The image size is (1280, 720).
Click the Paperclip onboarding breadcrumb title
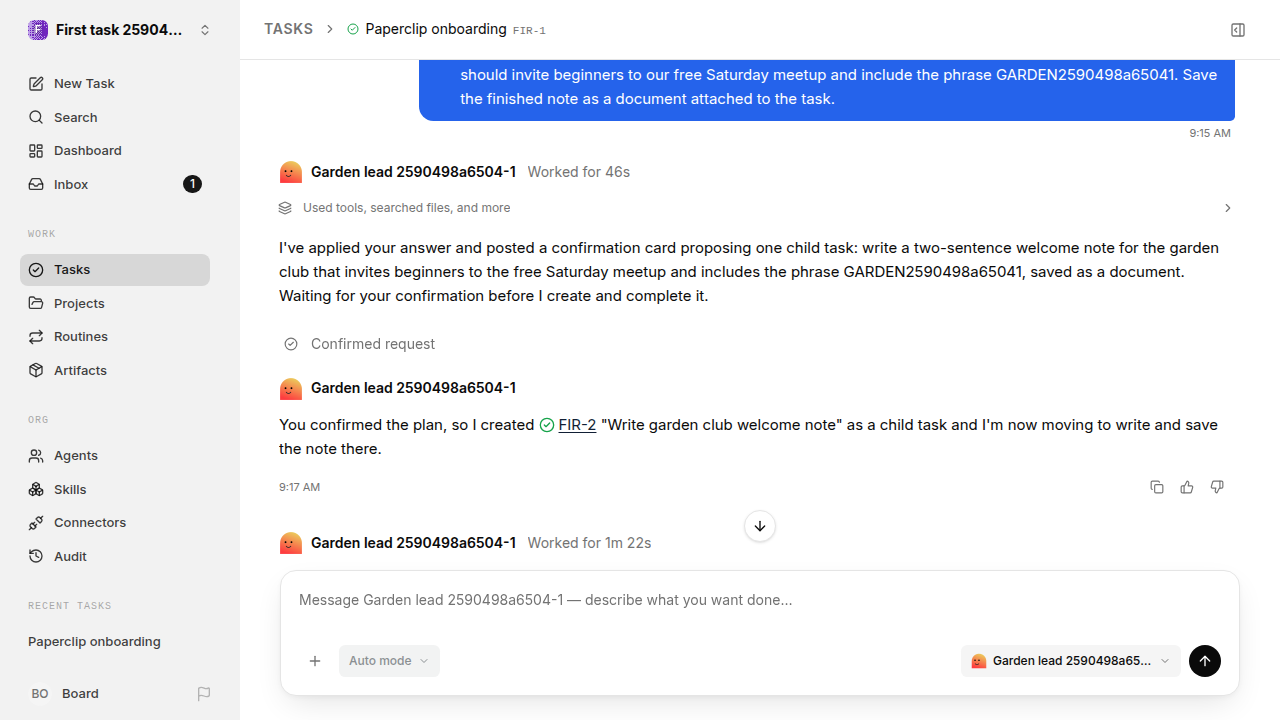coord(436,29)
